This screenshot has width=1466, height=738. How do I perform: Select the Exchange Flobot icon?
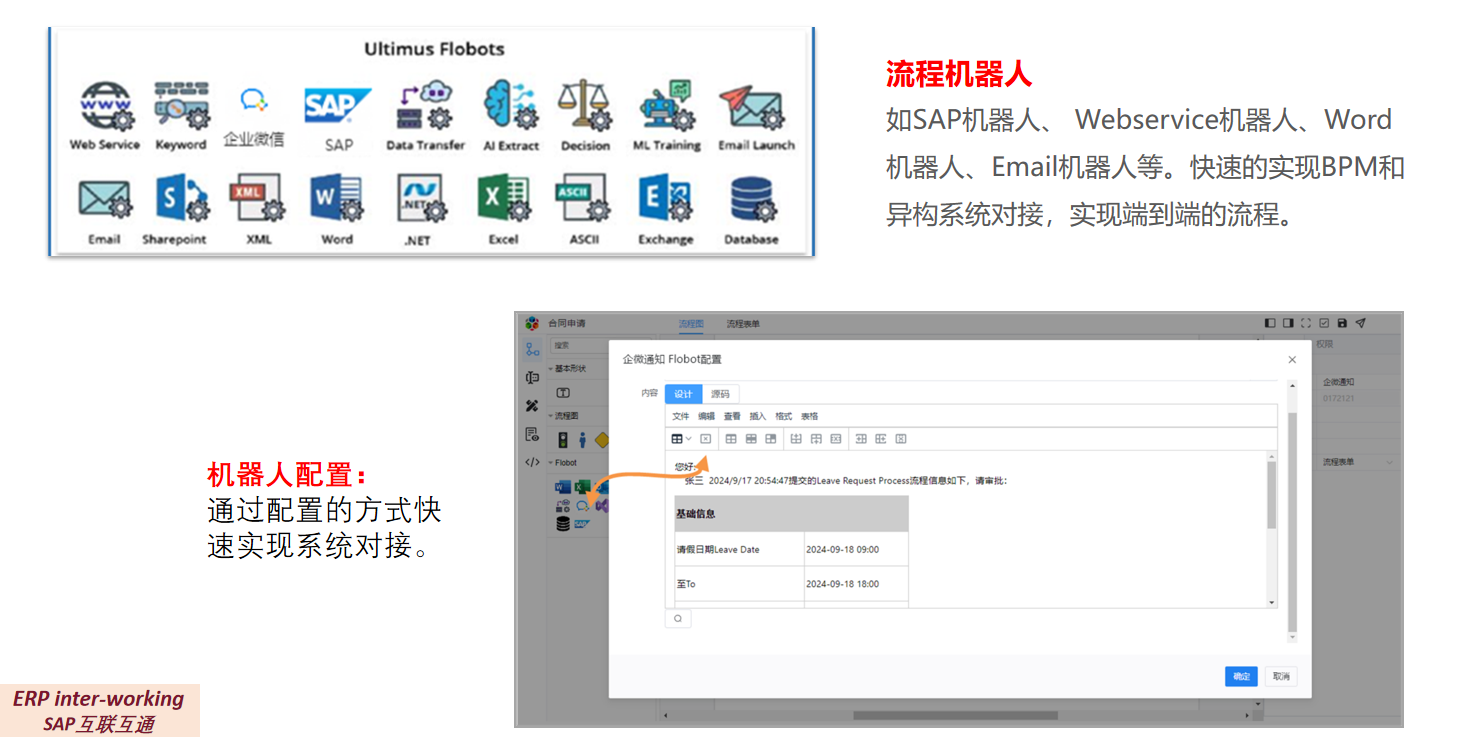click(x=666, y=198)
